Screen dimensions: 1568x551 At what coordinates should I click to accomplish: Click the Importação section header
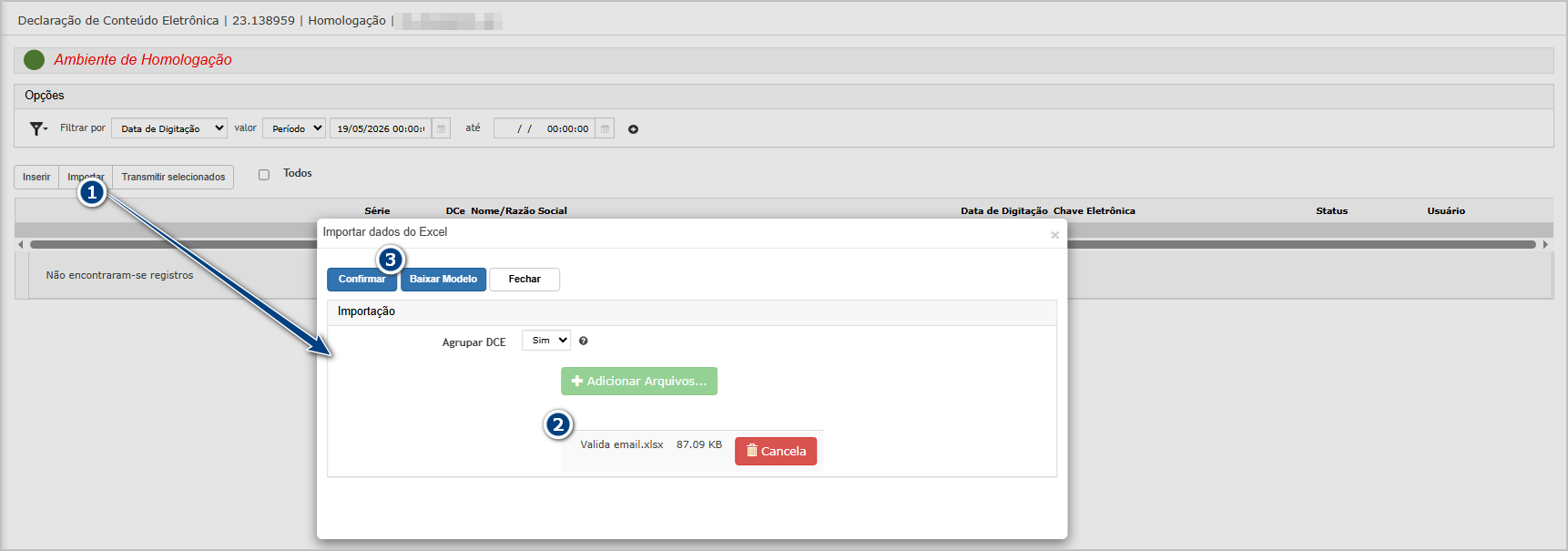[x=692, y=311]
